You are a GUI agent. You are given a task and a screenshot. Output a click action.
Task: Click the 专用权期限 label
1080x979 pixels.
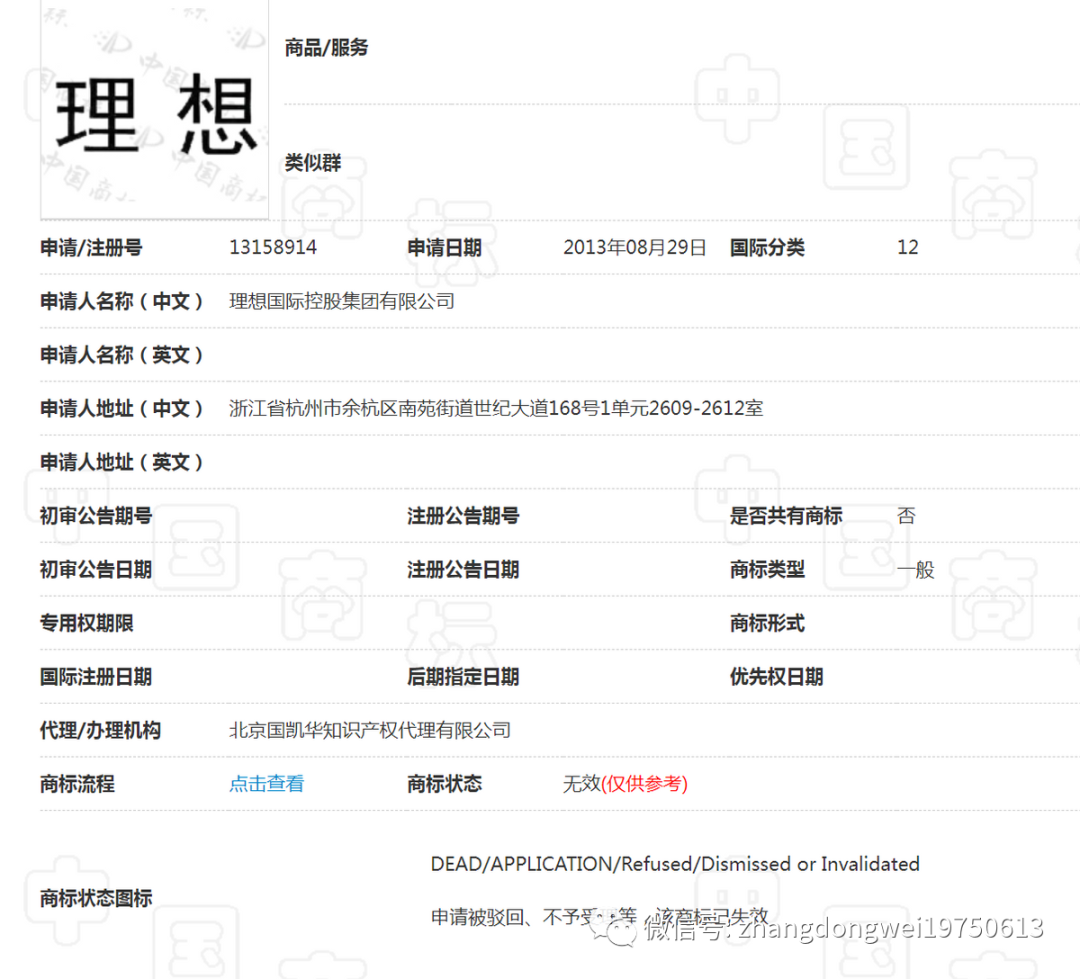(x=87, y=624)
